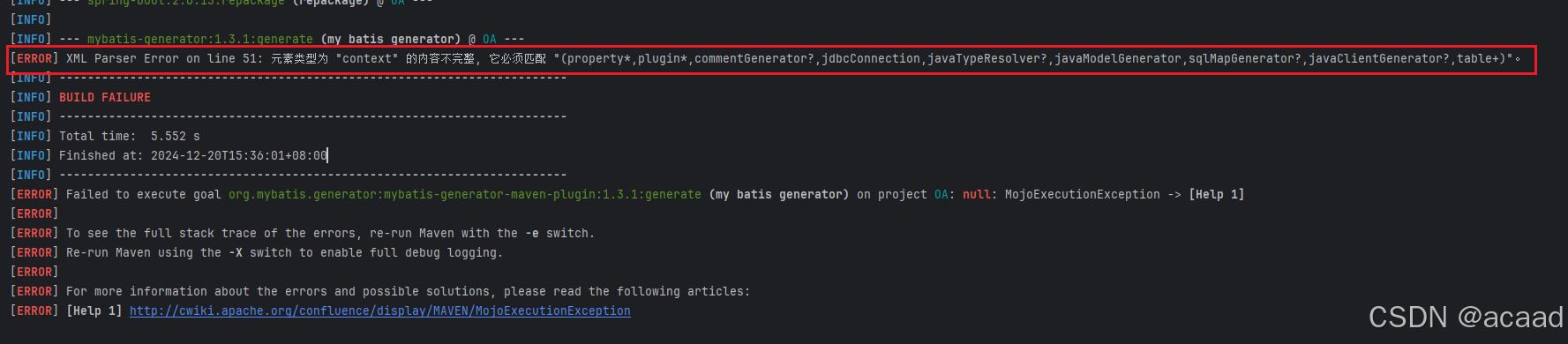Select the XML Parser Error line 51 message
Viewport: 1568px width, 344px height.
point(766,58)
